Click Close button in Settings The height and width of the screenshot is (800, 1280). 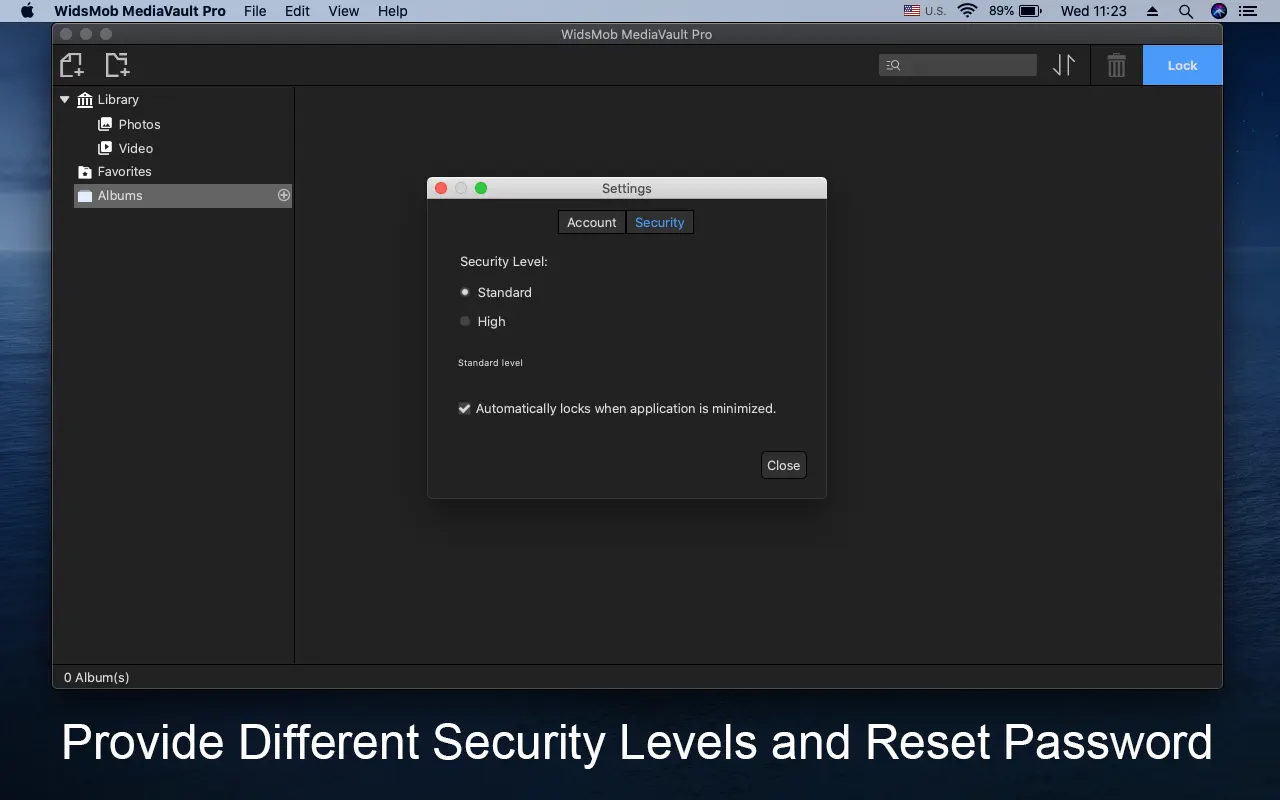[783, 465]
